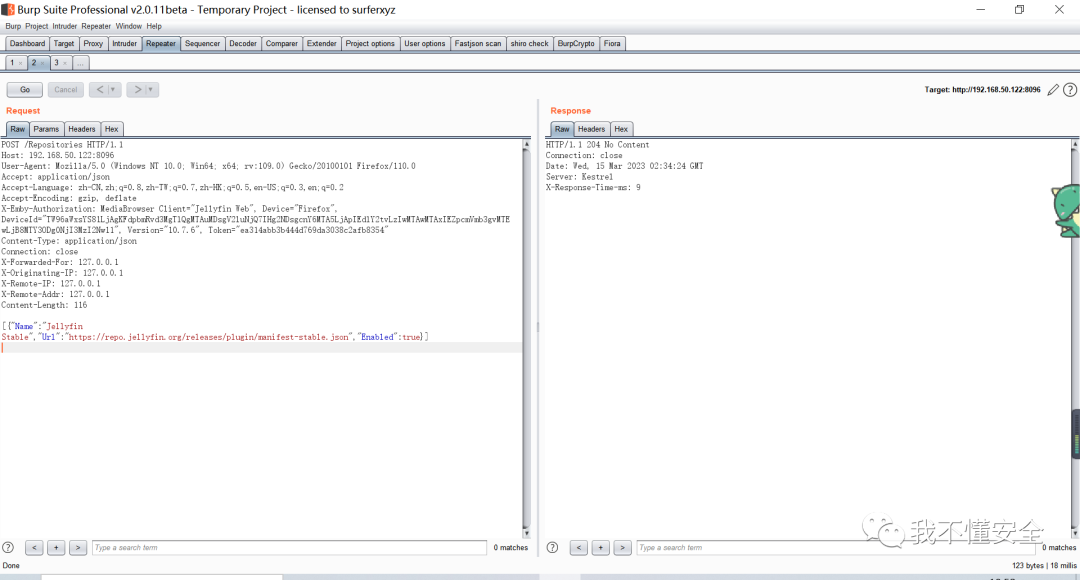Select Repeater sub-tab 1
The image size is (1080, 580).
click(x=12, y=63)
